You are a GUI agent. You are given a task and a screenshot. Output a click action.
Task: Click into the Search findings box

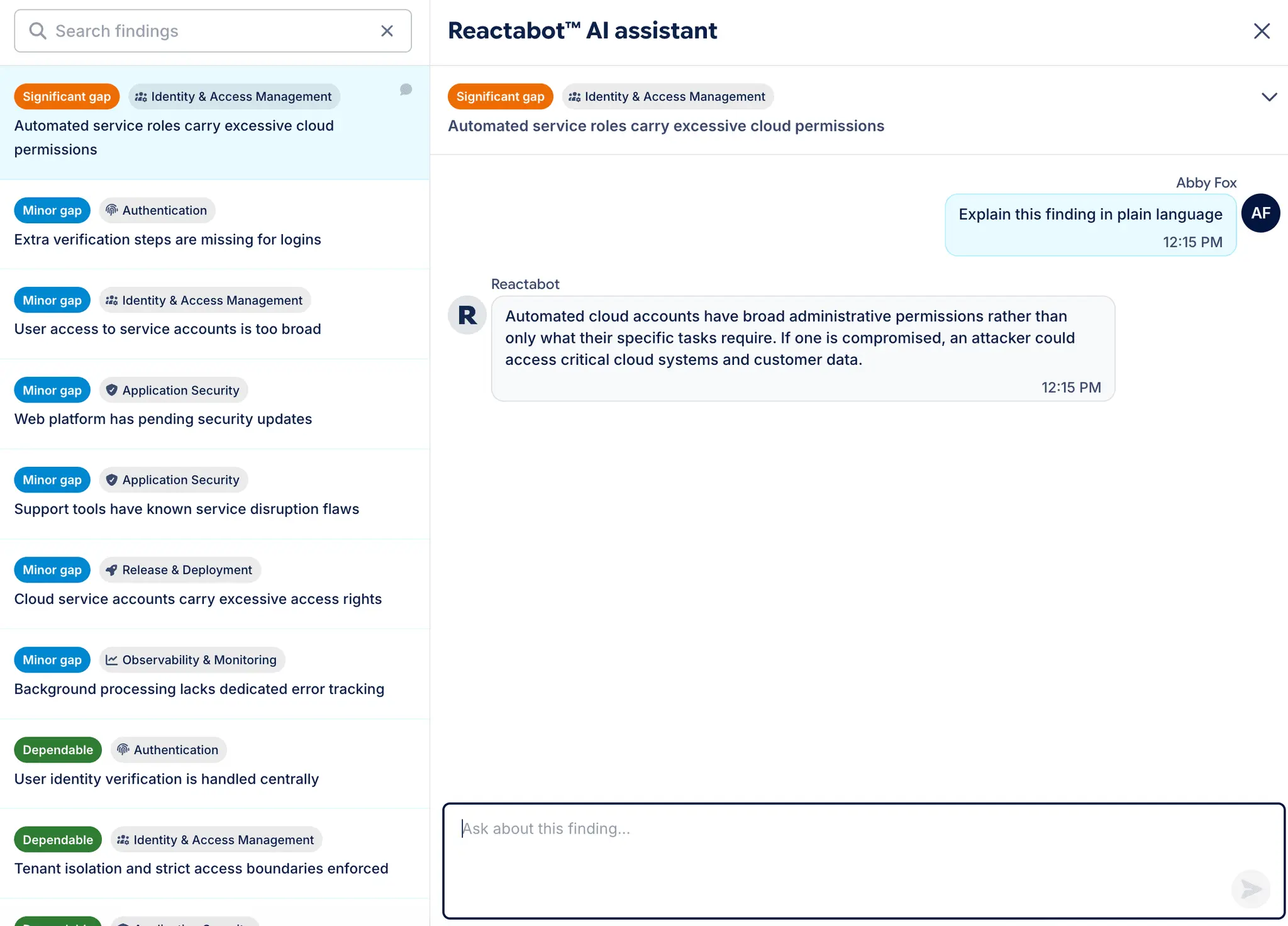coord(213,31)
